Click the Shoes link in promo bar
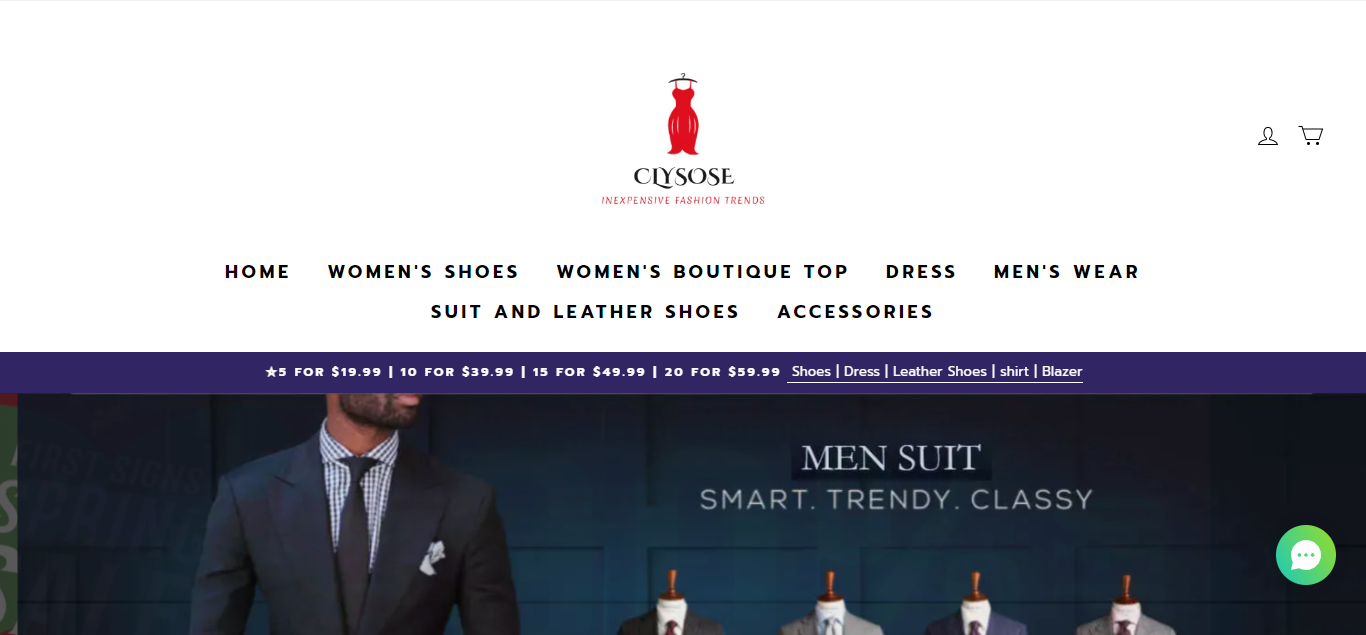The height and width of the screenshot is (635, 1366). [811, 371]
